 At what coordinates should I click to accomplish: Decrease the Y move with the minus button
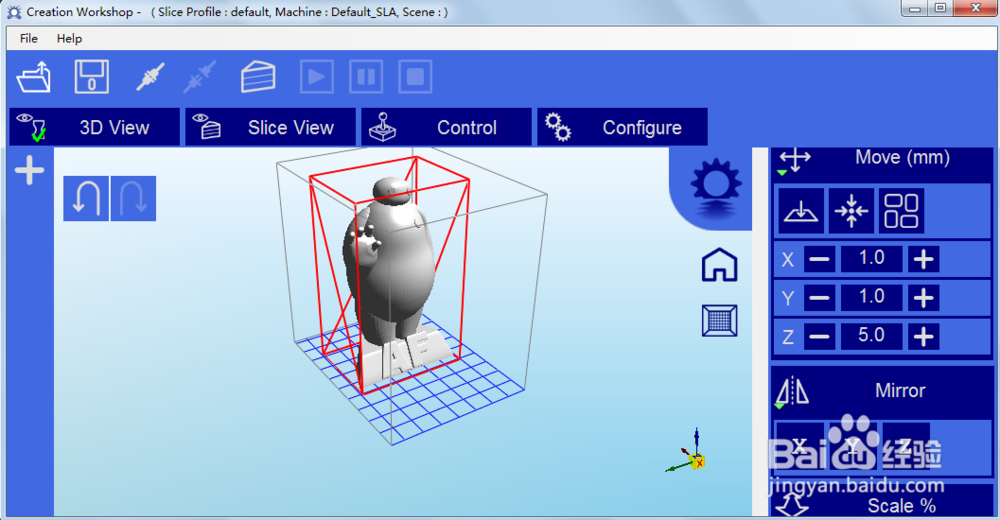coord(820,298)
